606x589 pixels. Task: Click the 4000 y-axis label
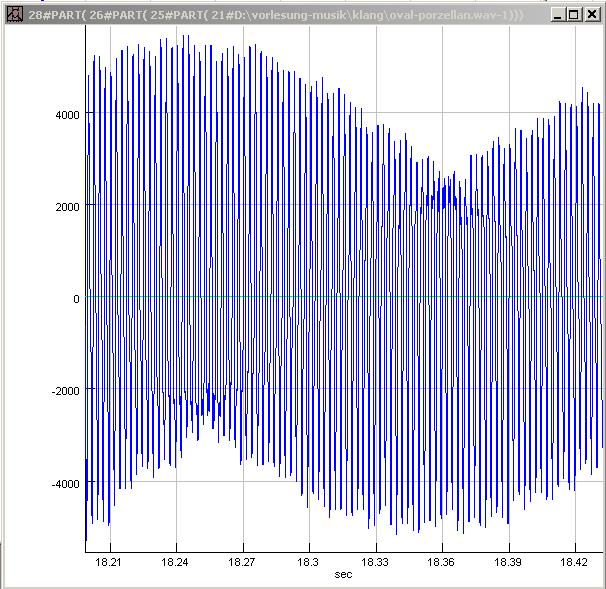pos(67,115)
